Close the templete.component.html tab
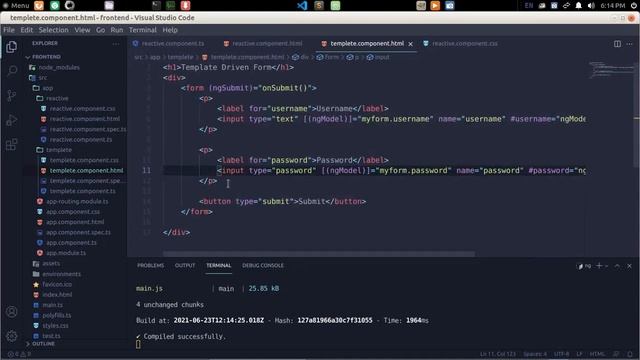The width and height of the screenshot is (640, 360). pos(411,44)
